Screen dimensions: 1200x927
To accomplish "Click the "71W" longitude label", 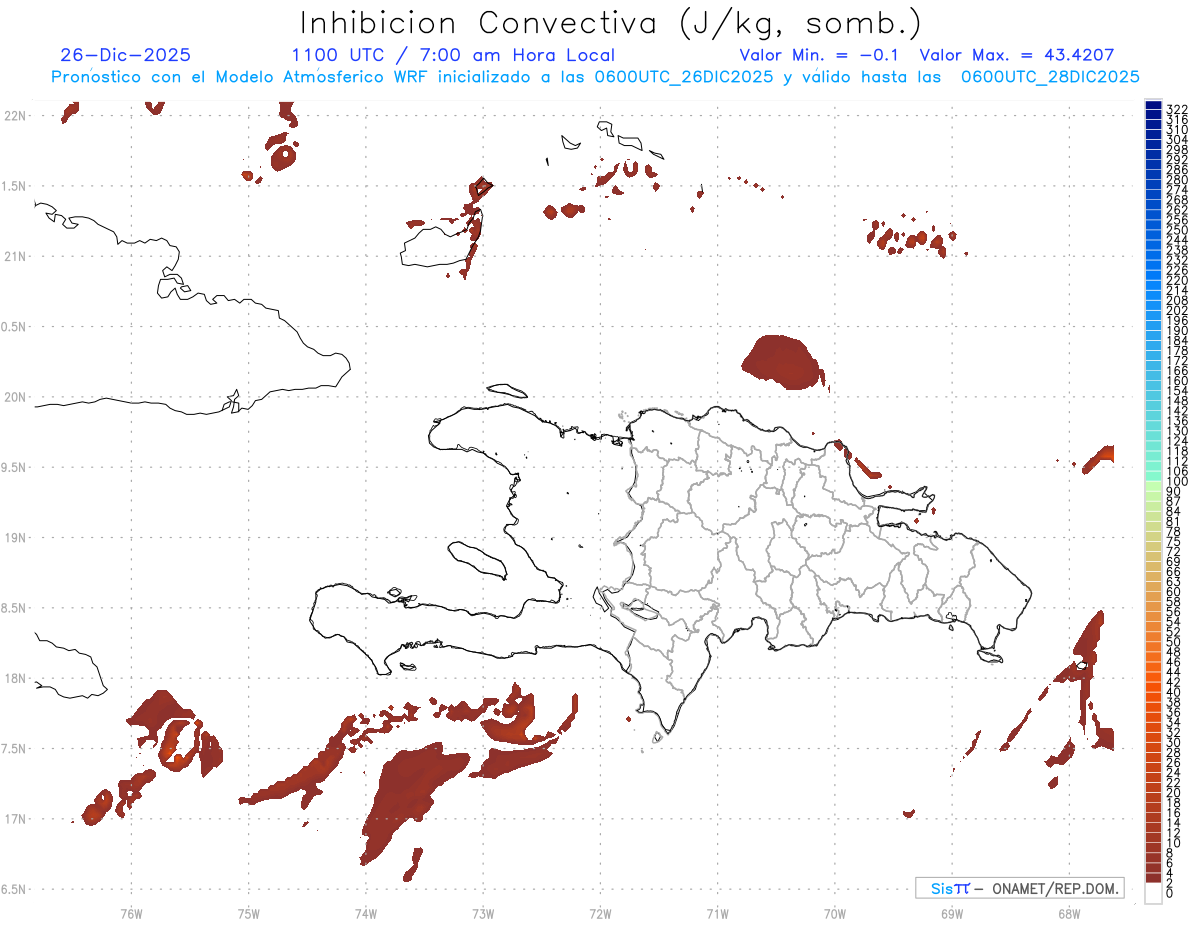I will [x=718, y=914].
